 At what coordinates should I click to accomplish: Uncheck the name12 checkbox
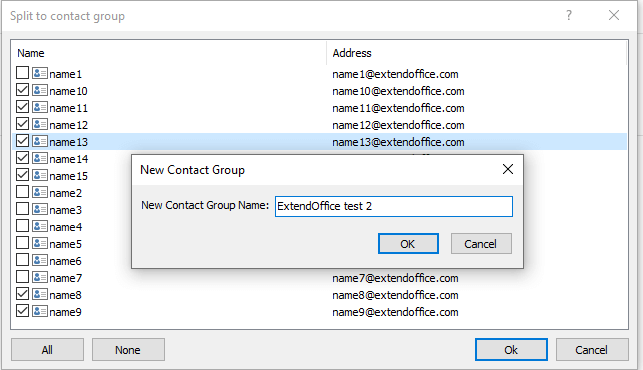click(x=22, y=124)
